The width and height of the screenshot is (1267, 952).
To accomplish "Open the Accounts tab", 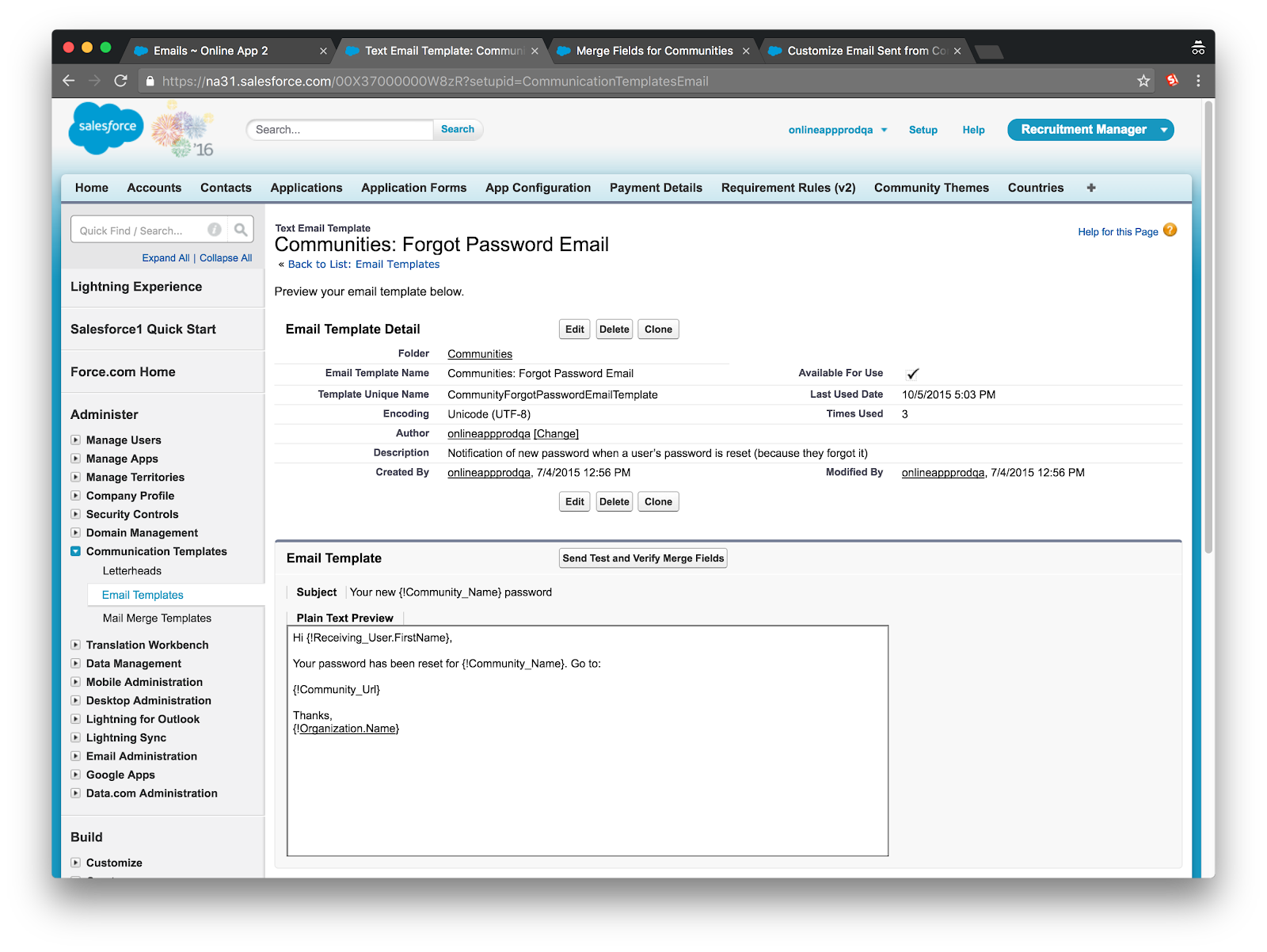I will click(x=154, y=188).
